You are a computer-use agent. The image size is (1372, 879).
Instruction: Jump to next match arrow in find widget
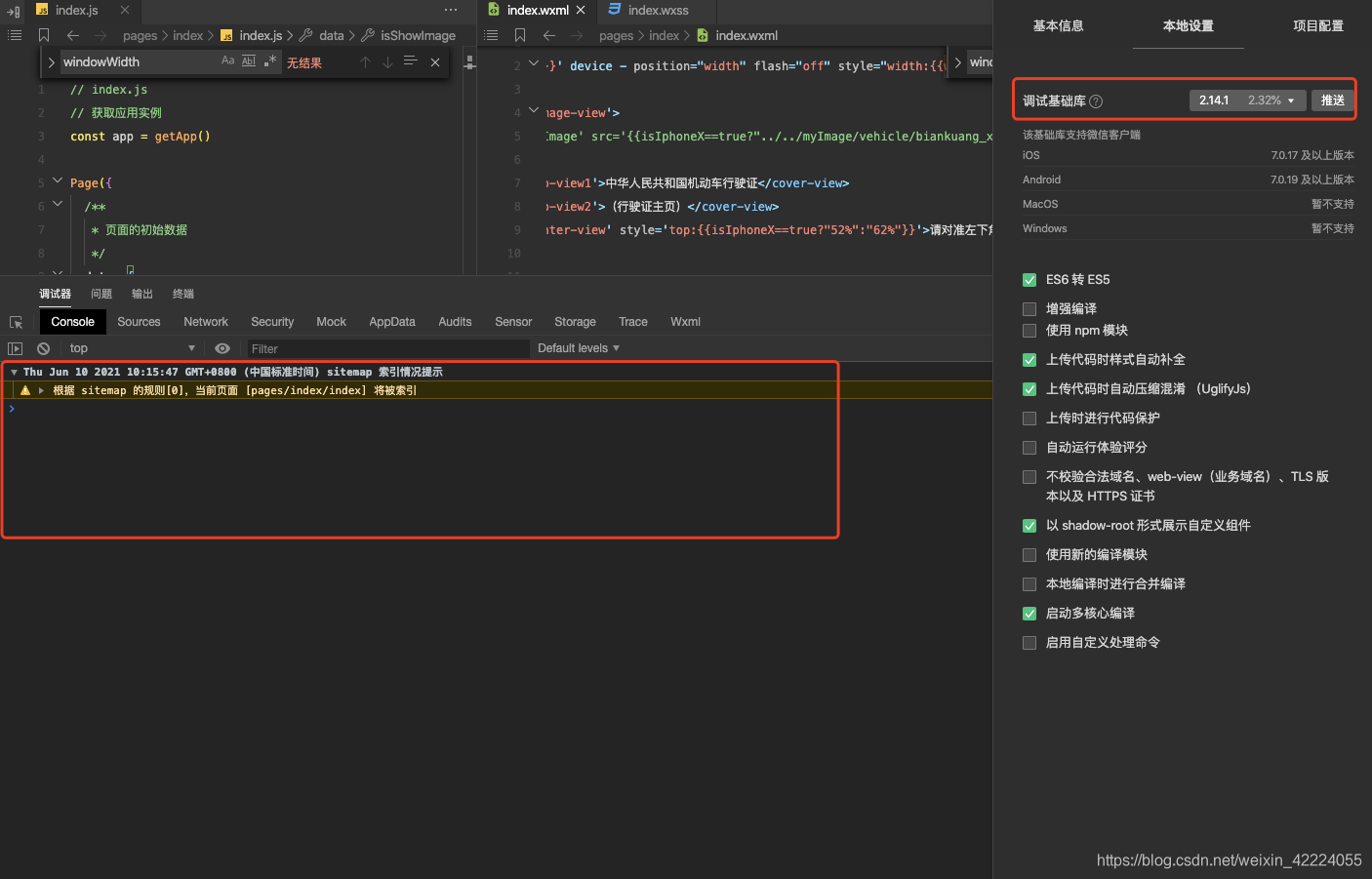point(387,61)
